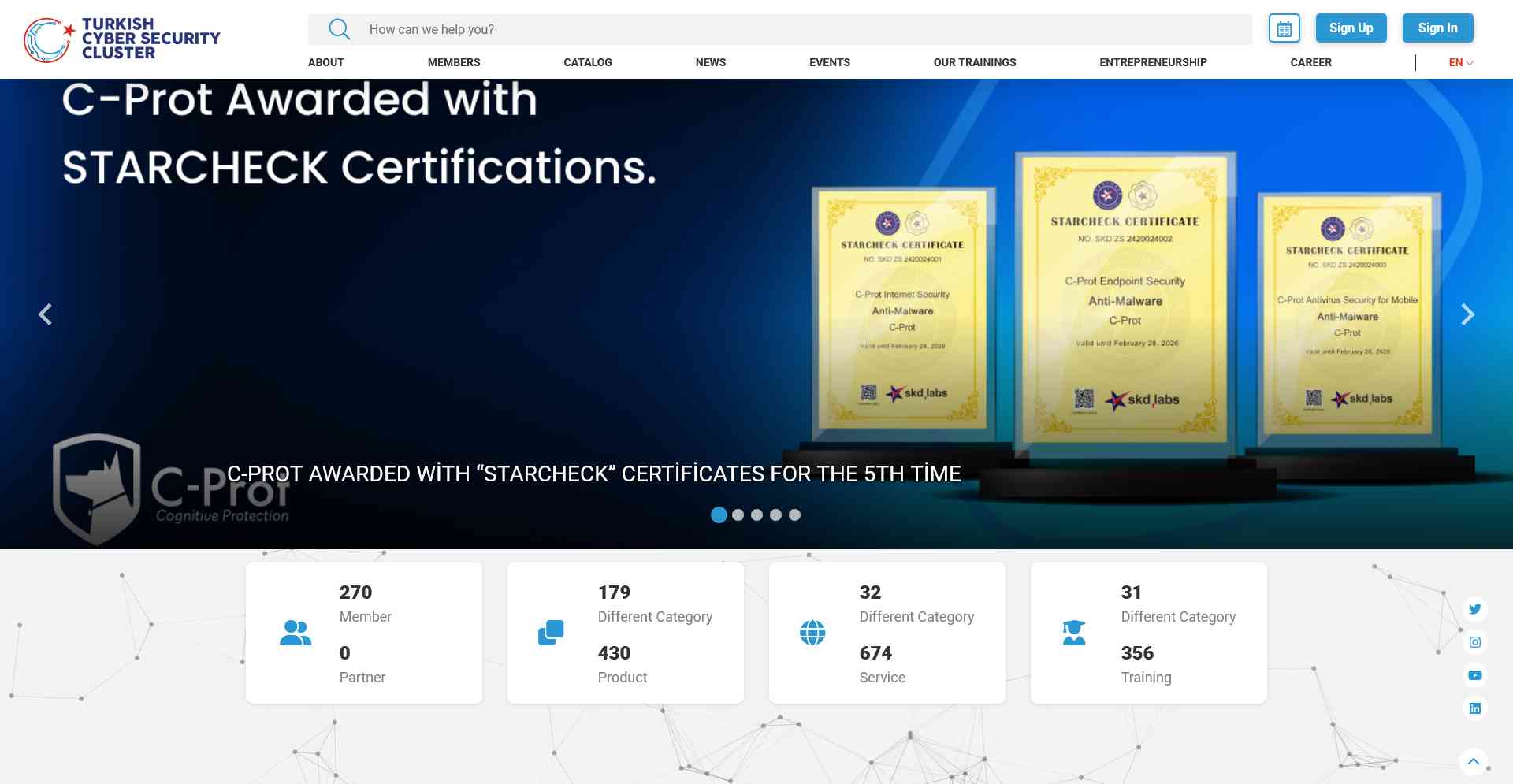Expand the EN language dropdown

pos(1460,62)
